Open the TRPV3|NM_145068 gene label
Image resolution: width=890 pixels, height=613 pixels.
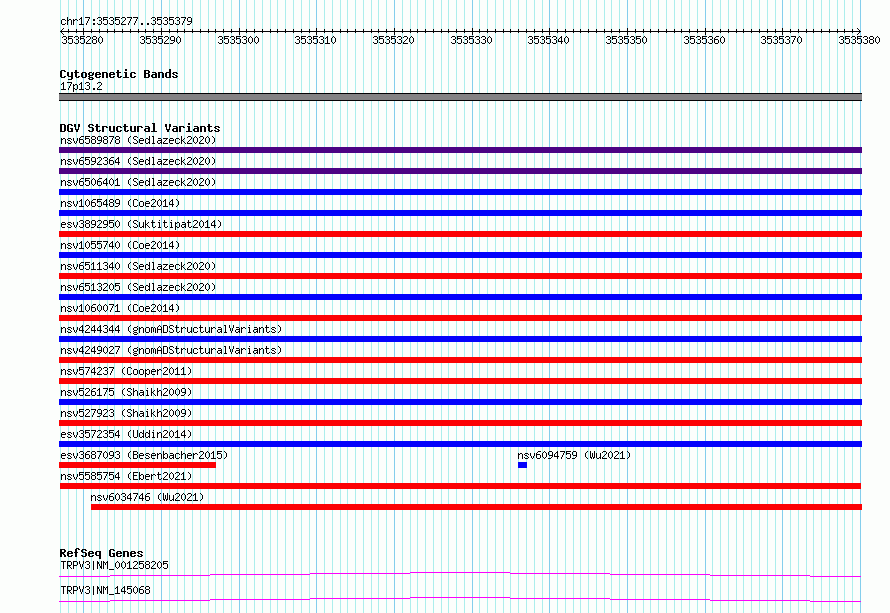[105, 590]
